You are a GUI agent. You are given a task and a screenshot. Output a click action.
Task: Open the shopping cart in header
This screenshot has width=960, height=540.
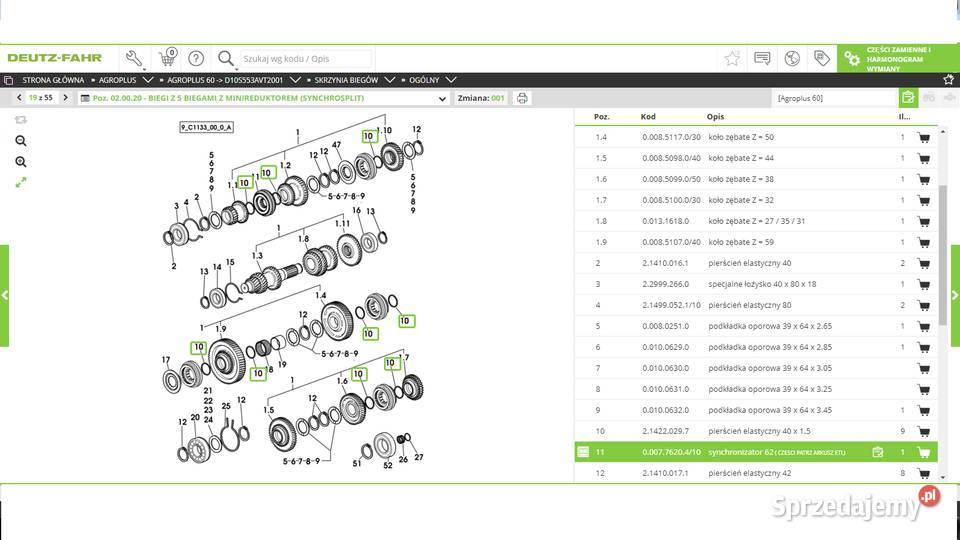tap(167, 58)
